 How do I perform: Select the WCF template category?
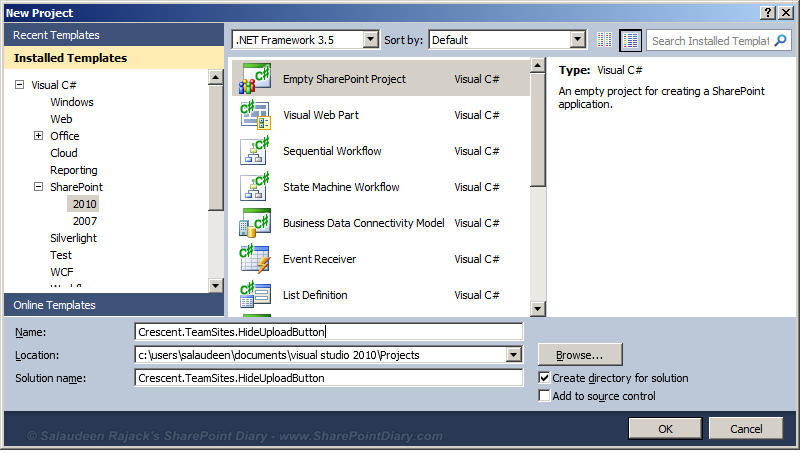click(x=62, y=272)
